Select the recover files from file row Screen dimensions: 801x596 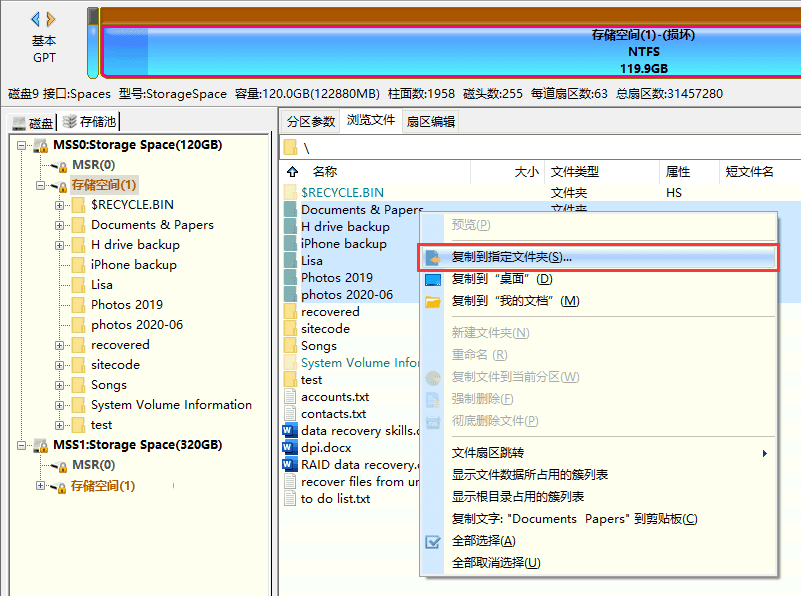pyautogui.click(x=350, y=482)
